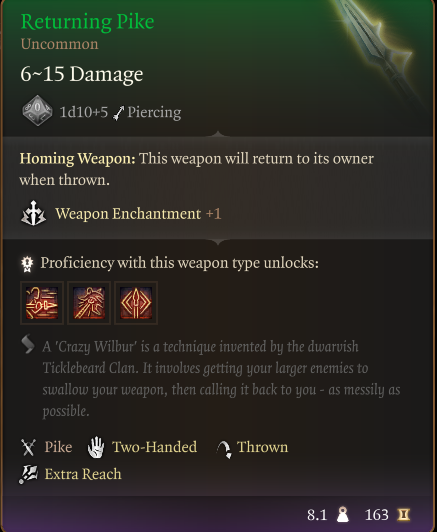Click the crossed swords Pike icon

click(x=28, y=448)
